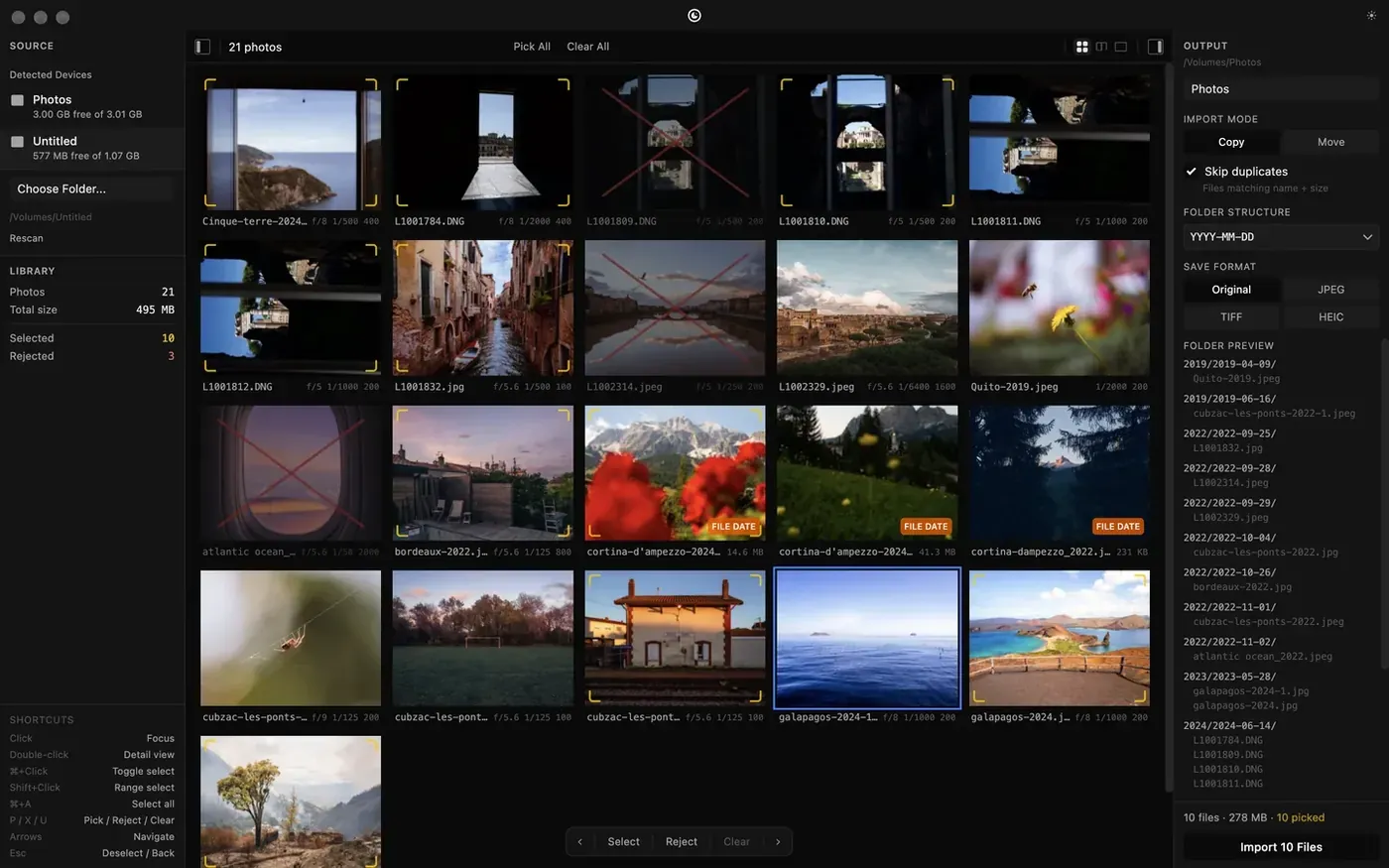Viewport: 1389px width, 868px height.
Task: Select the galapagos-2024.j… coastal thumbnail
Action: point(1060,638)
